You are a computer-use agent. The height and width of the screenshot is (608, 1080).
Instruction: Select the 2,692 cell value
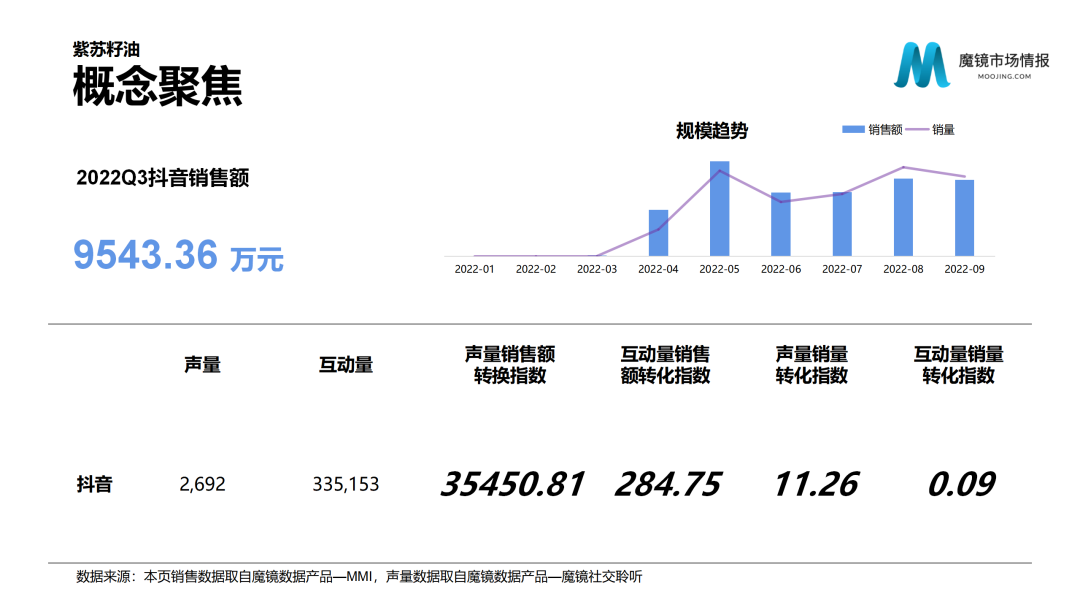click(x=202, y=484)
